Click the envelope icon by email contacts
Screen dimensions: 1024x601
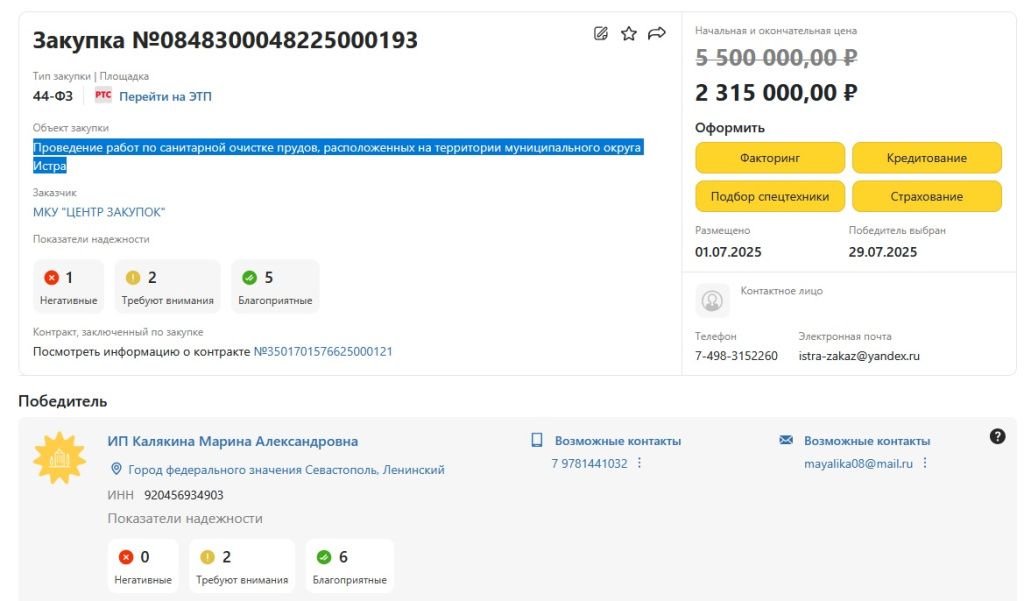tap(785, 440)
